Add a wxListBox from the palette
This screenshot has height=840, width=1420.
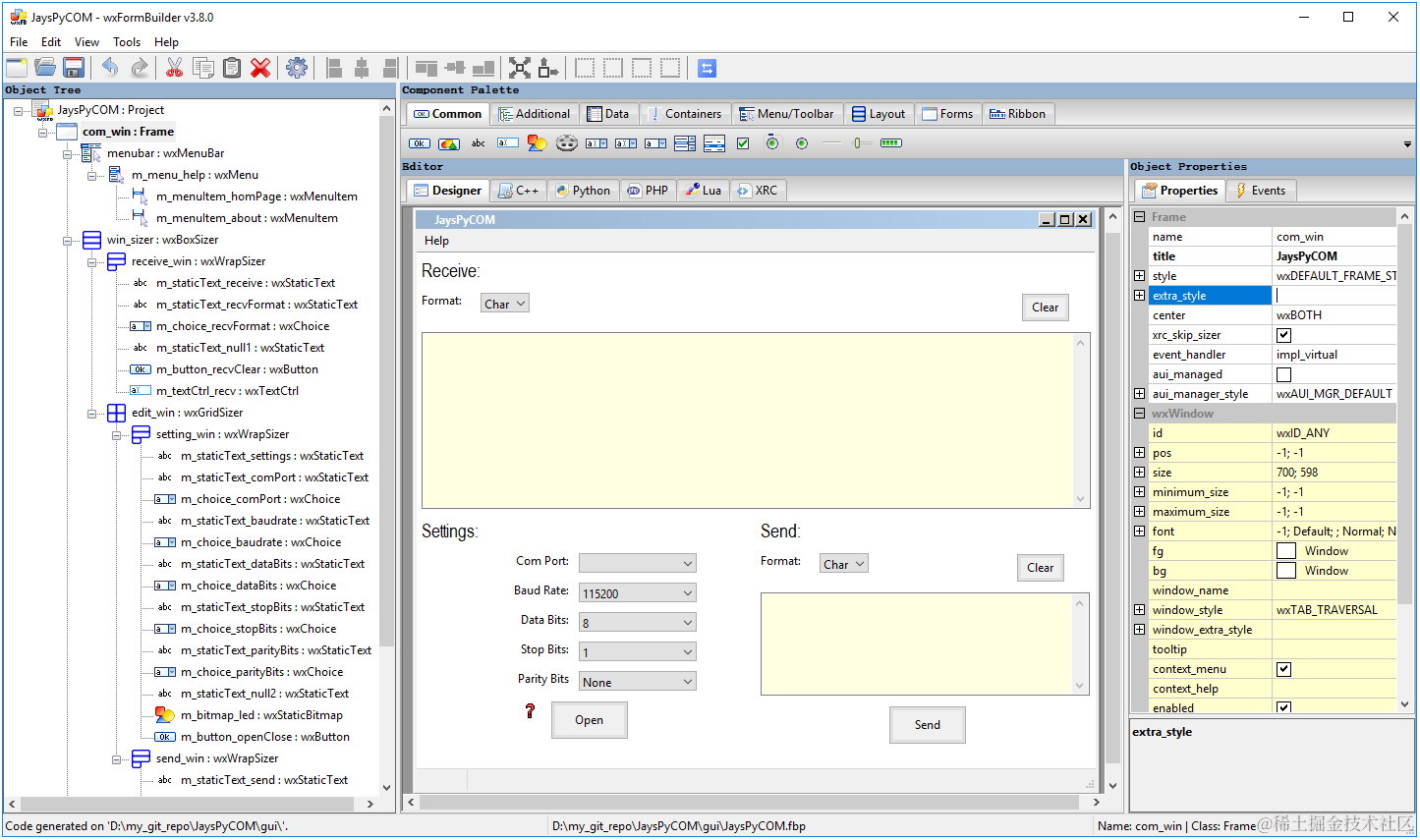click(685, 143)
